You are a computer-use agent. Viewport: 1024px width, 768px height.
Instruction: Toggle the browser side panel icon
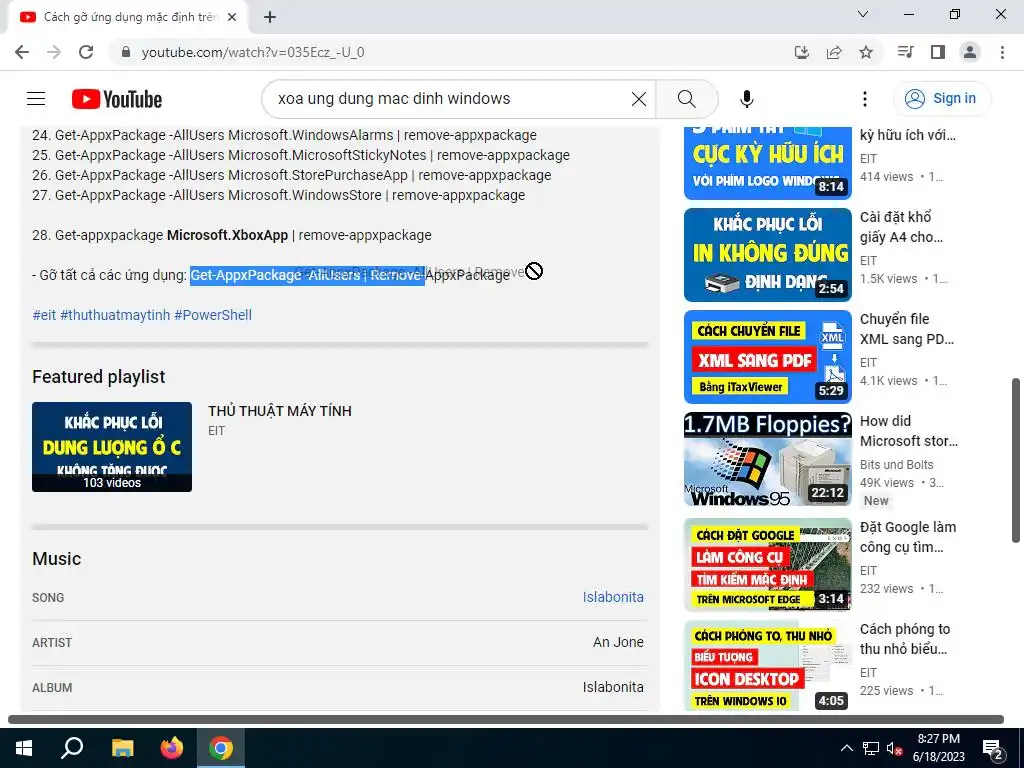coord(938,52)
